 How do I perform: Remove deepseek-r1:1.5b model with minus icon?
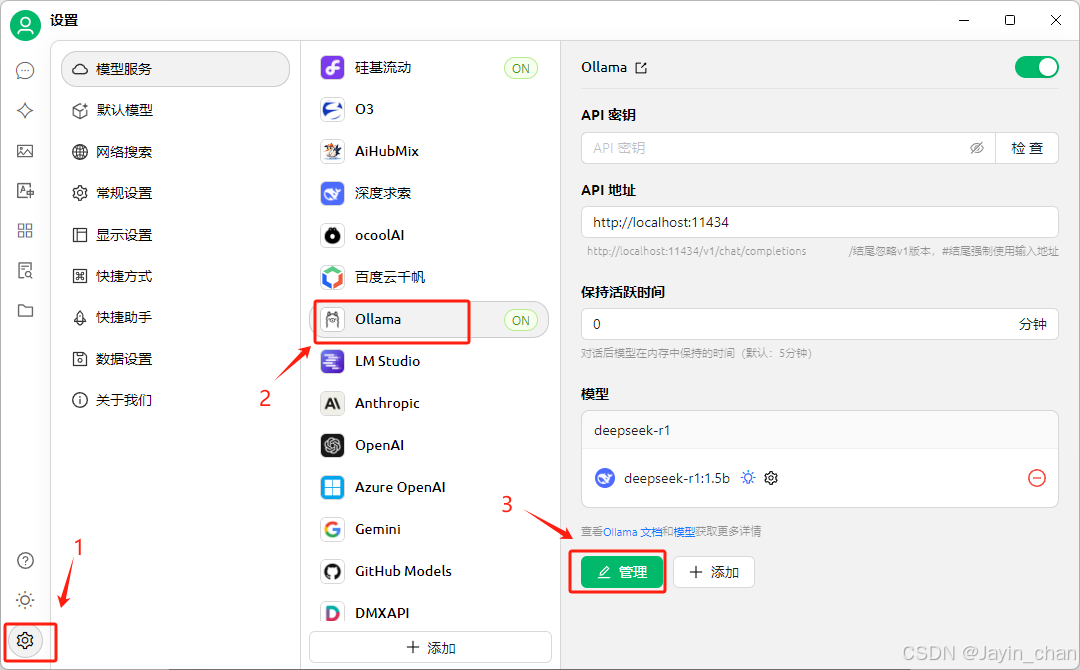(x=1037, y=478)
